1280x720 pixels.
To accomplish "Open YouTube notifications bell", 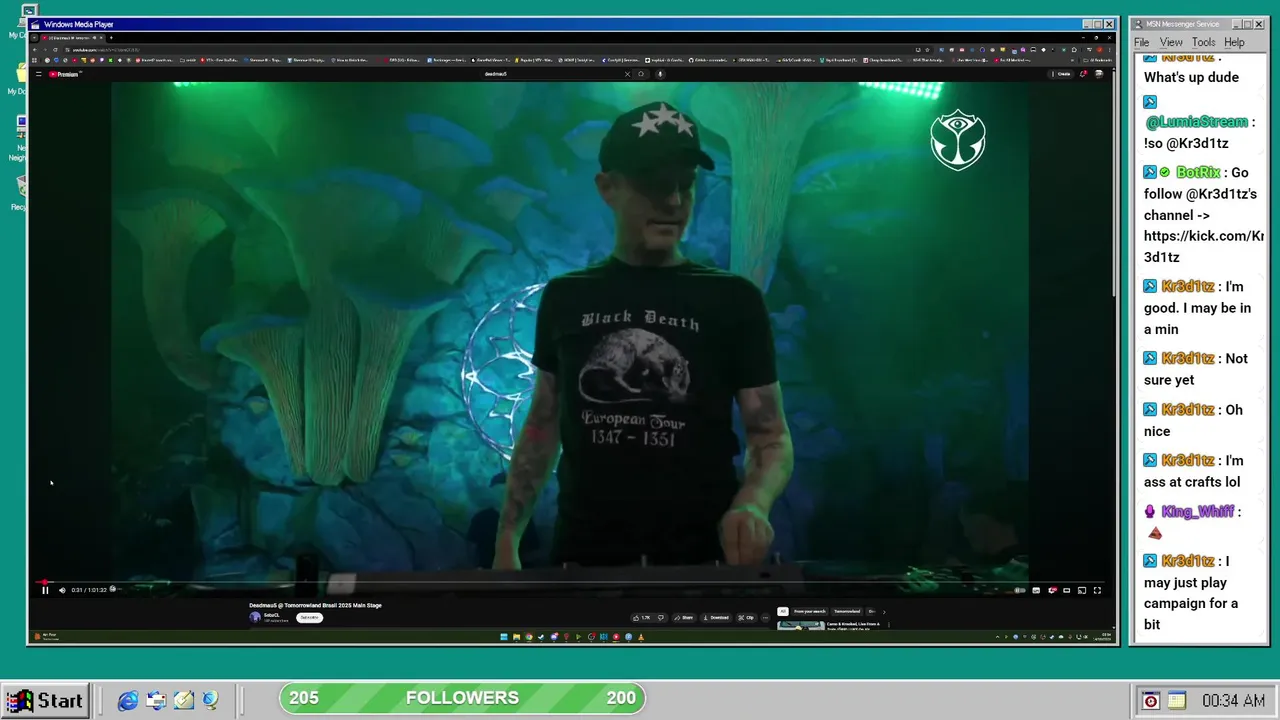I will 1083,74.
